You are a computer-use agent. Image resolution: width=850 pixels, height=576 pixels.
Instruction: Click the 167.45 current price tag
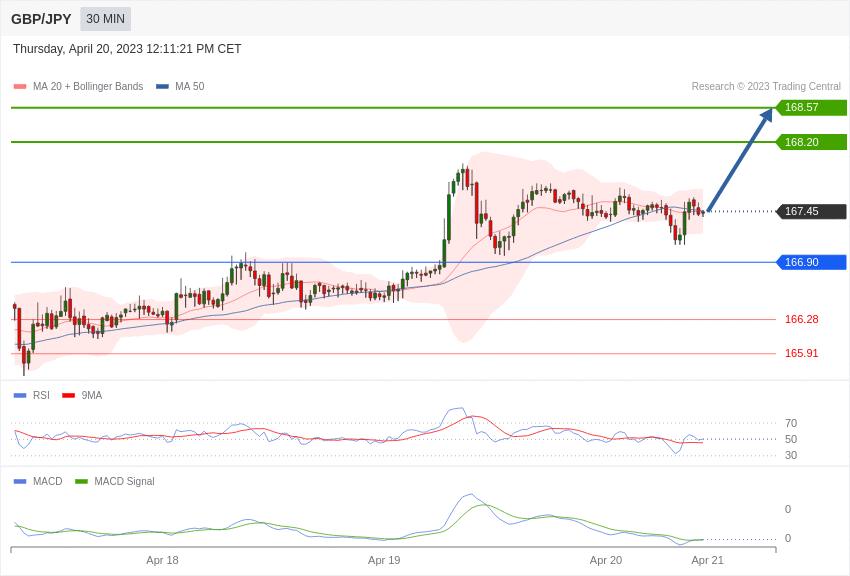pyautogui.click(x=812, y=211)
